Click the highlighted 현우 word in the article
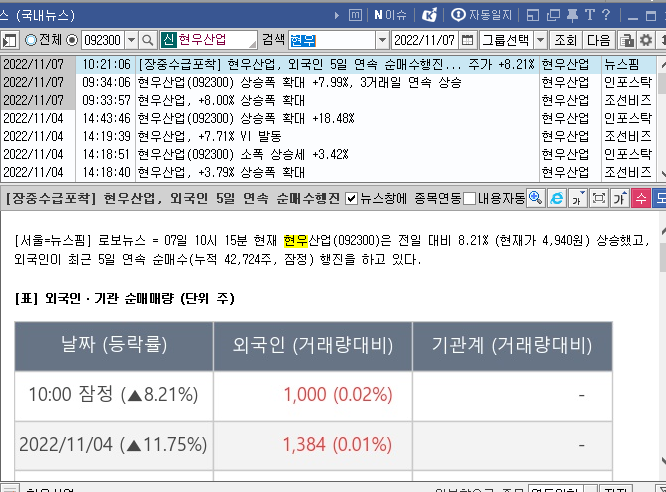This screenshot has width=666, height=492. coord(296,241)
